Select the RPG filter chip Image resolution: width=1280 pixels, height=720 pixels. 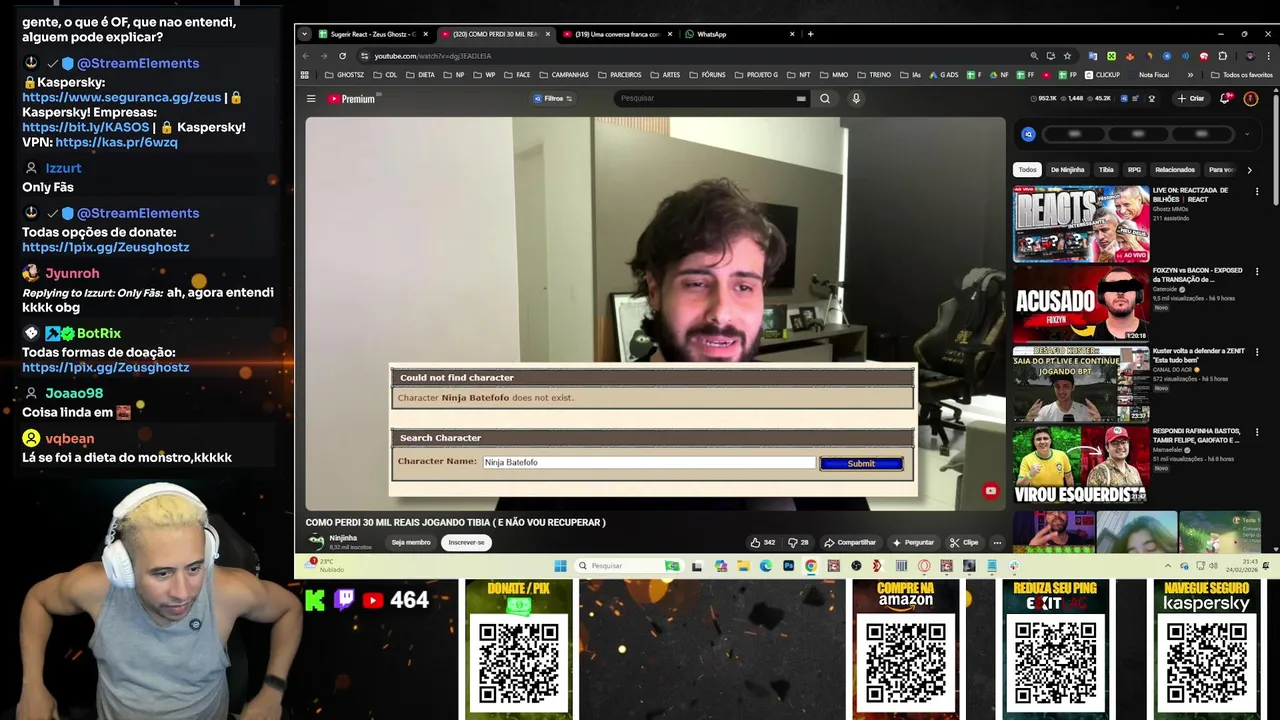point(1134,170)
